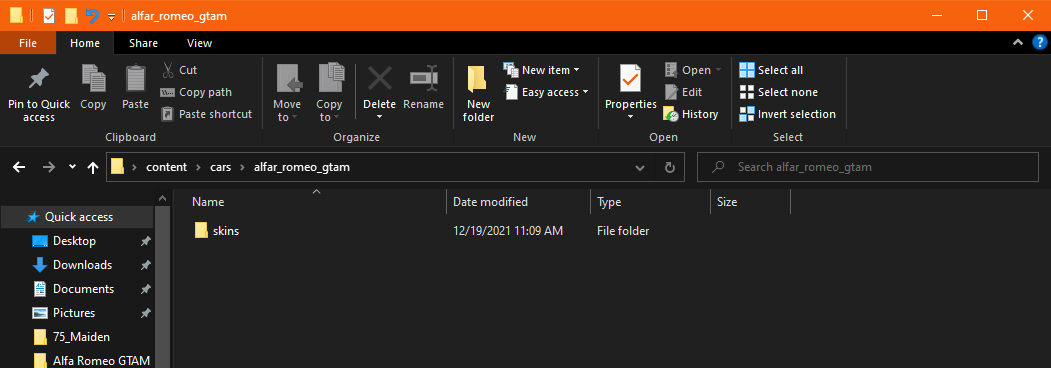Expand the Delete dropdown arrow
The image size is (1051, 368).
click(x=379, y=117)
